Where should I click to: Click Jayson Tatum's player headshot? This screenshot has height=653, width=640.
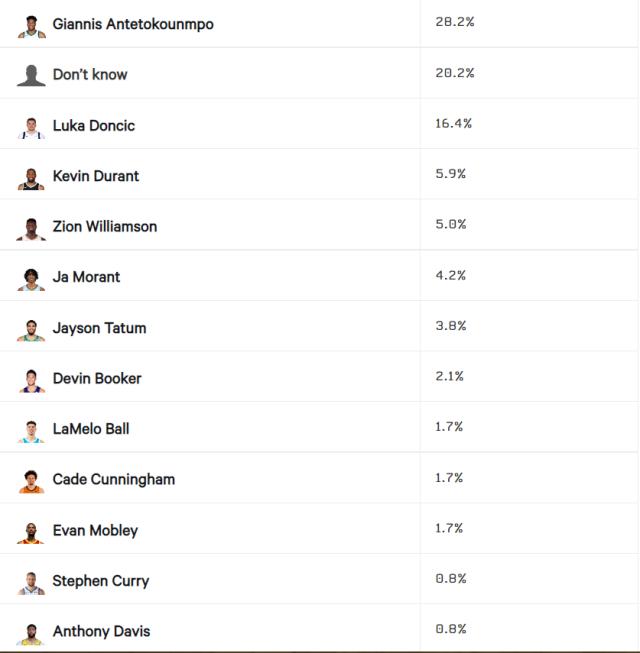tap(31, 329)
